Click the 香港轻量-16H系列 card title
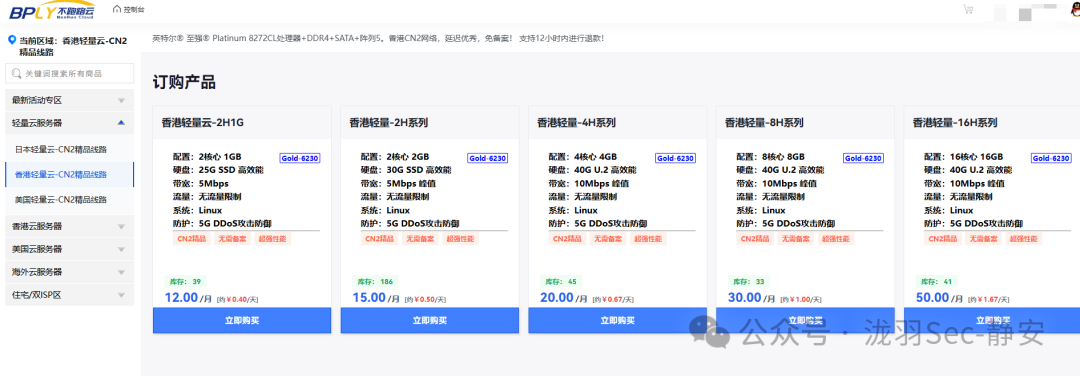Viewport: 1080px width, 376px height. (955, 123)
